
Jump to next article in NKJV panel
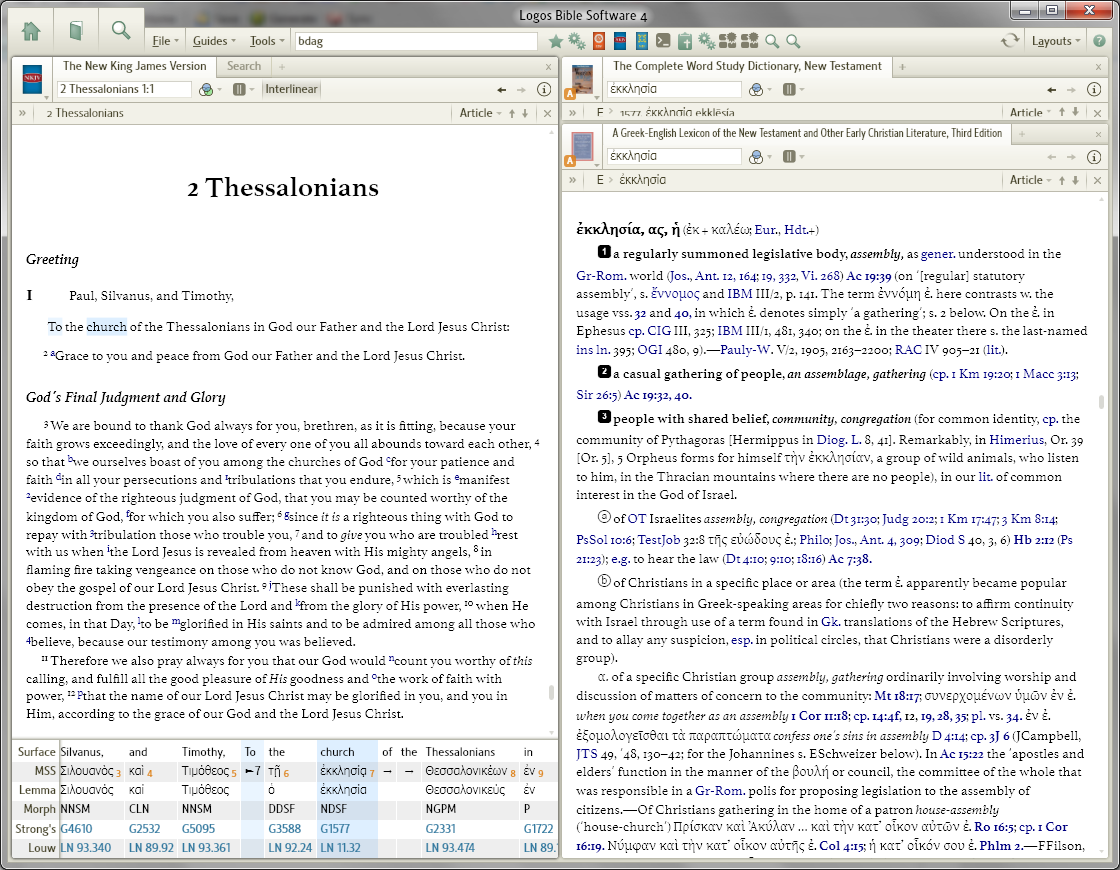525,113
